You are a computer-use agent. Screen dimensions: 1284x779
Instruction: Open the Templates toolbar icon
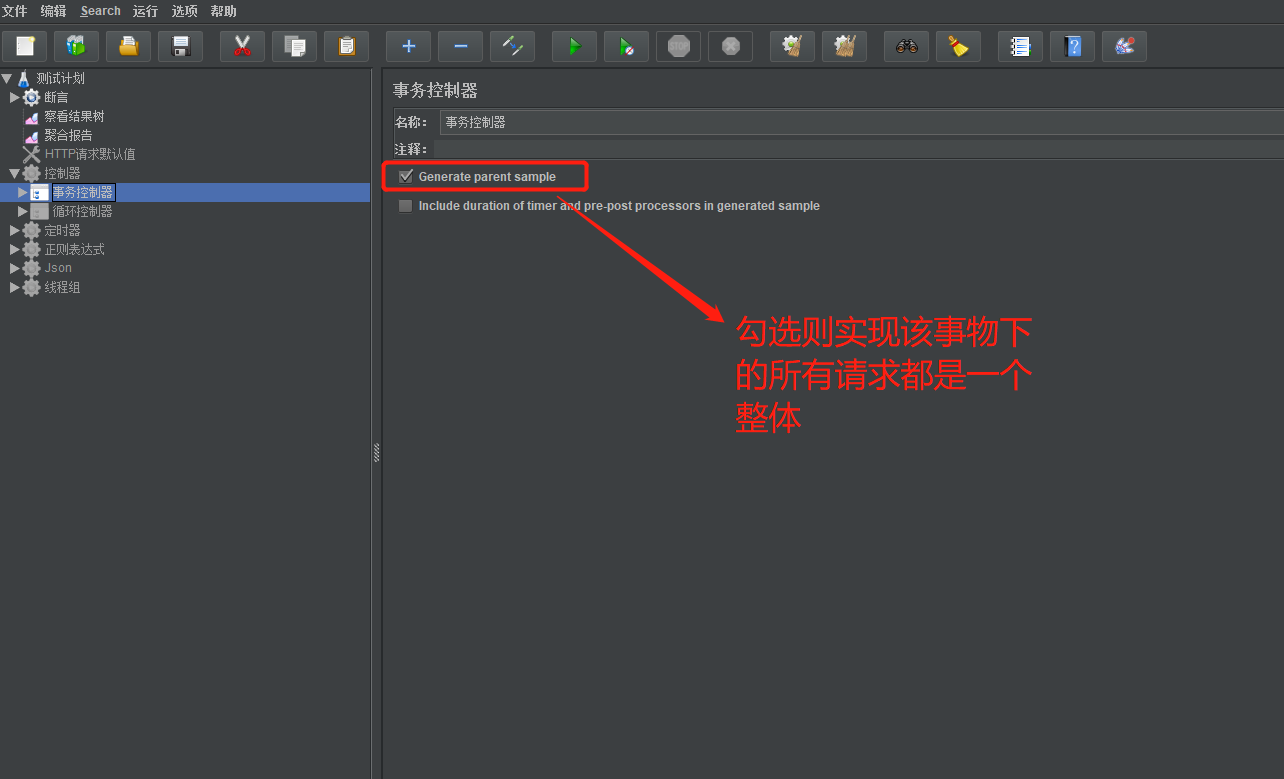77,46
